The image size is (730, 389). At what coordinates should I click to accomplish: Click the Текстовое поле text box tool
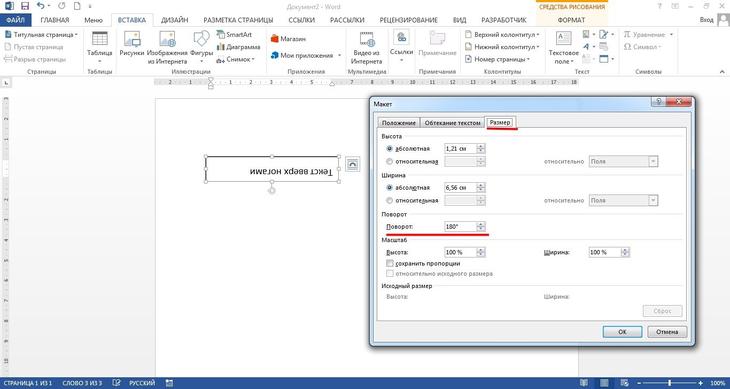(x=563, y=47)
